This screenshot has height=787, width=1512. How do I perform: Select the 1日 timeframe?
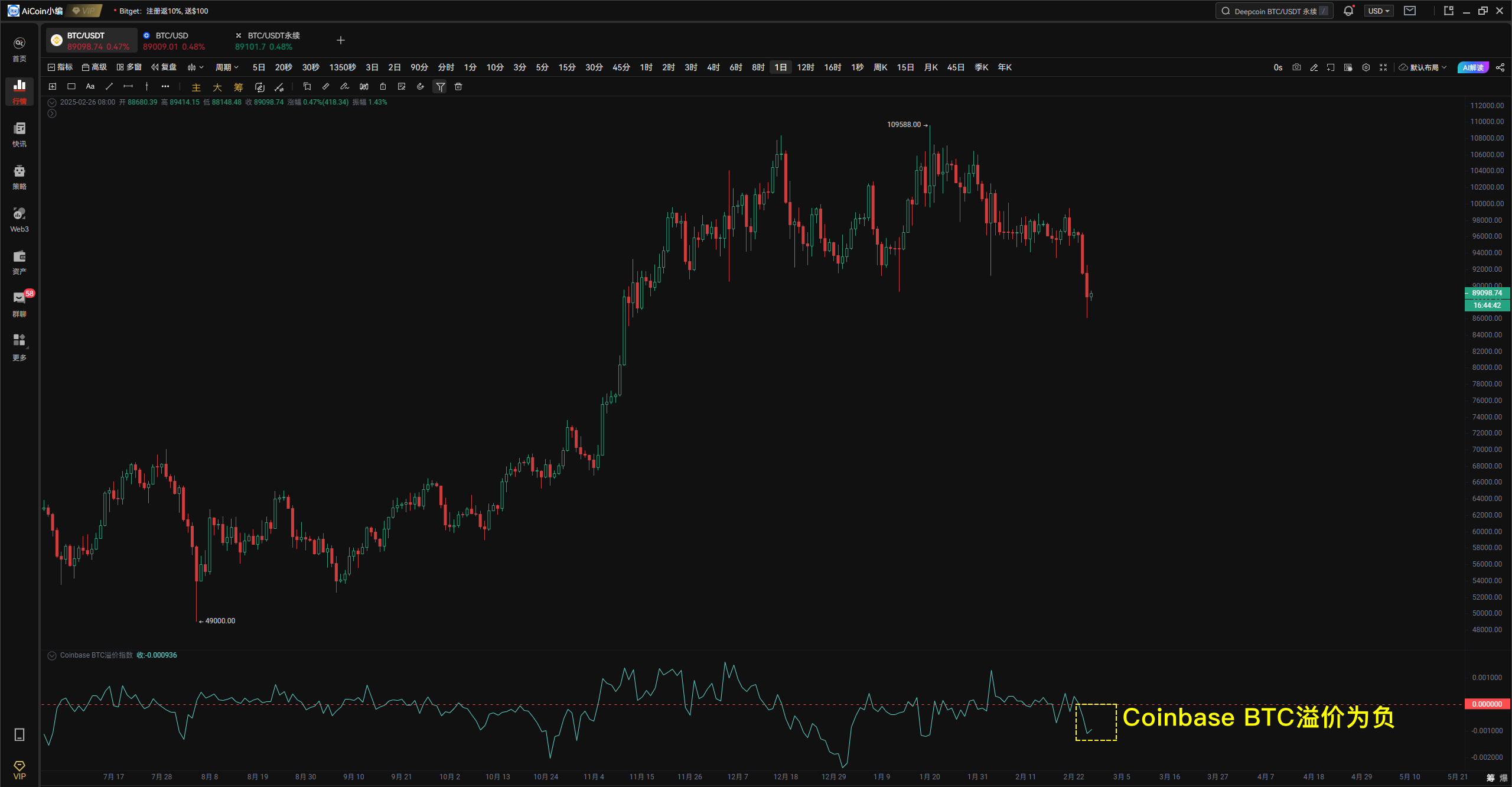click(x=781, y=67)
